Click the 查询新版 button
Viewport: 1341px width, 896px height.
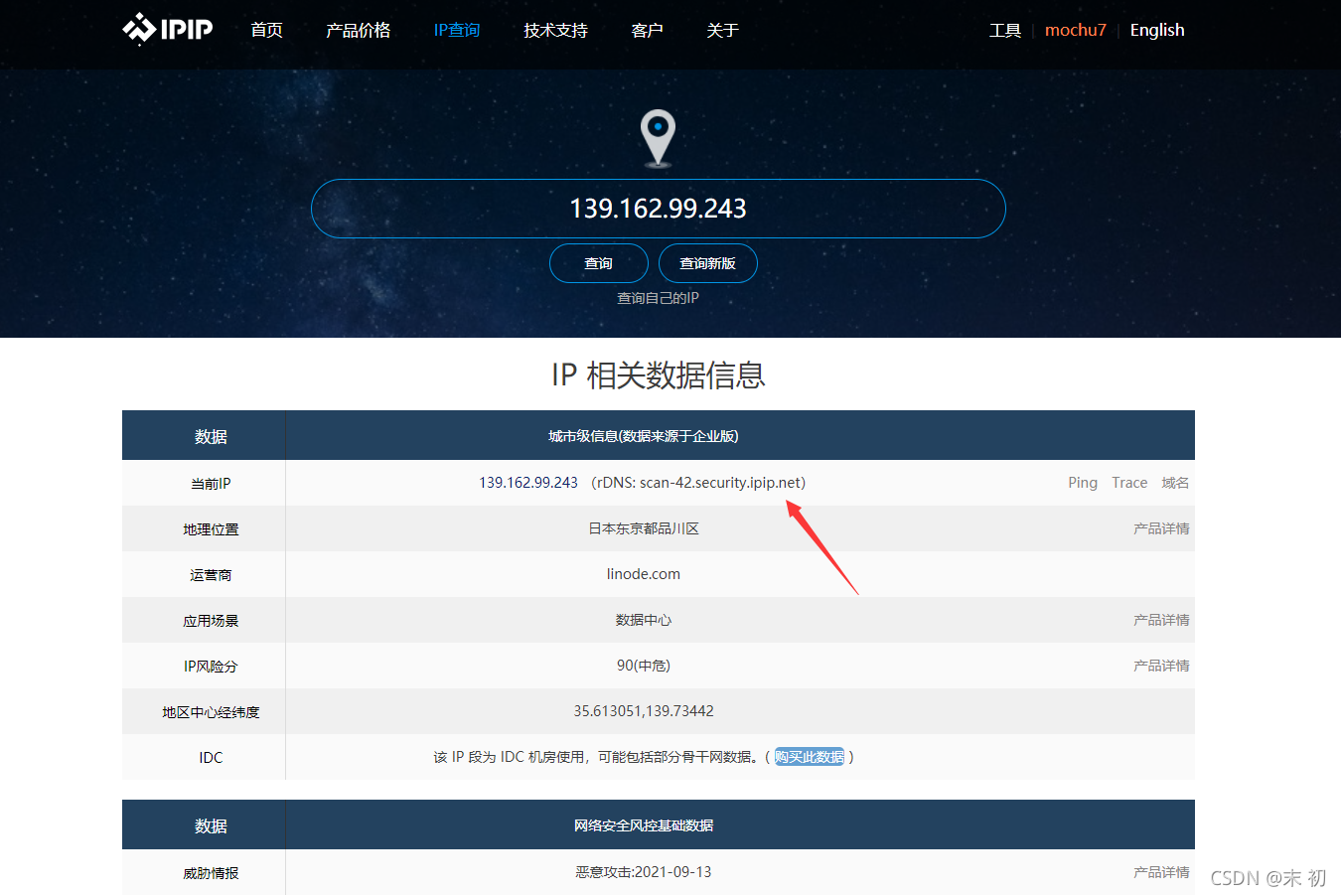tap(708, 263)
